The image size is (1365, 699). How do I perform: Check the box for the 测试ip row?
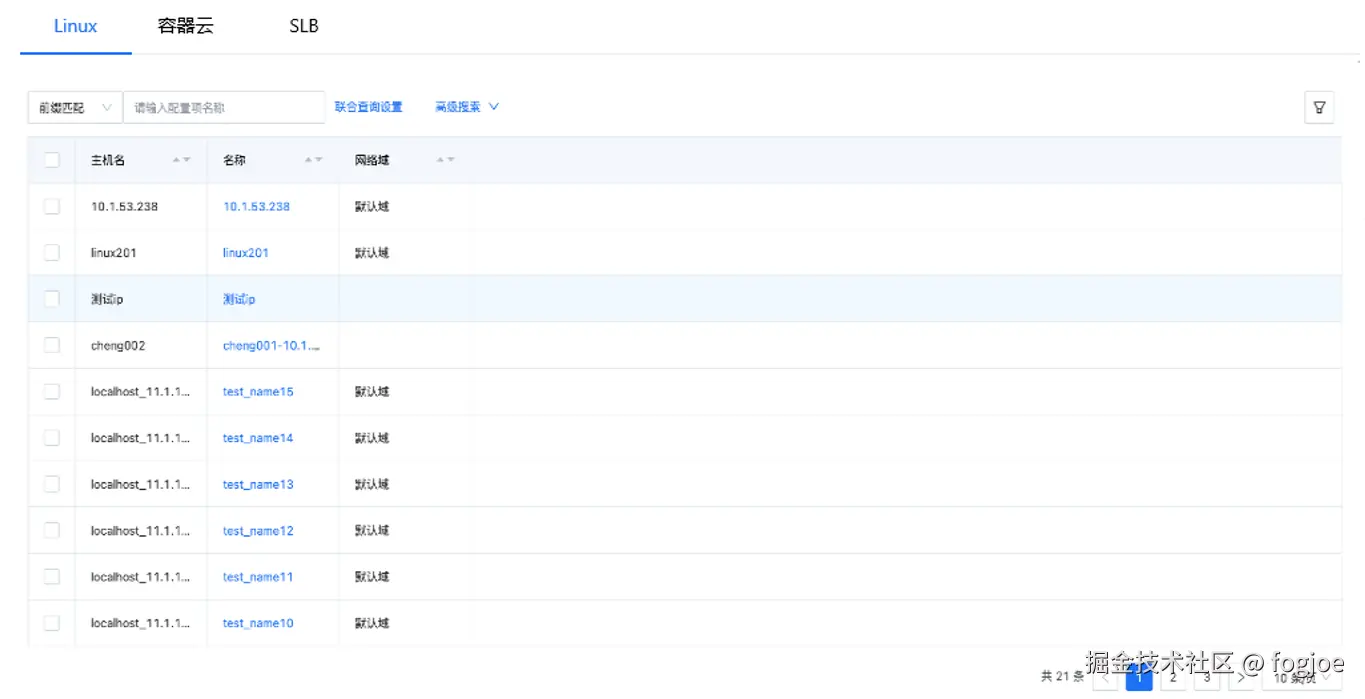pos(52,299)
